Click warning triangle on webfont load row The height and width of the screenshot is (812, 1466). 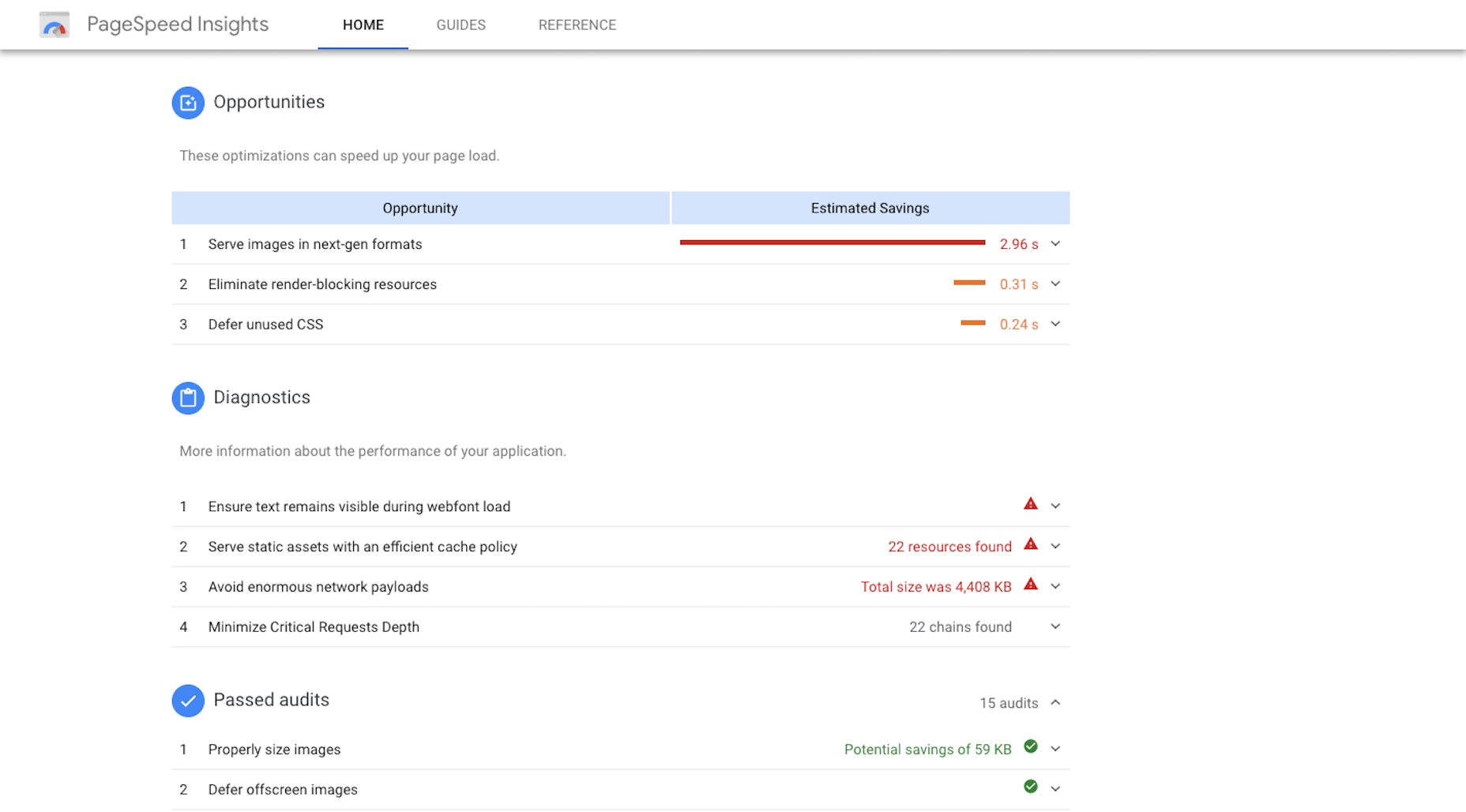pyautogui.click(x=1031, y=504)
